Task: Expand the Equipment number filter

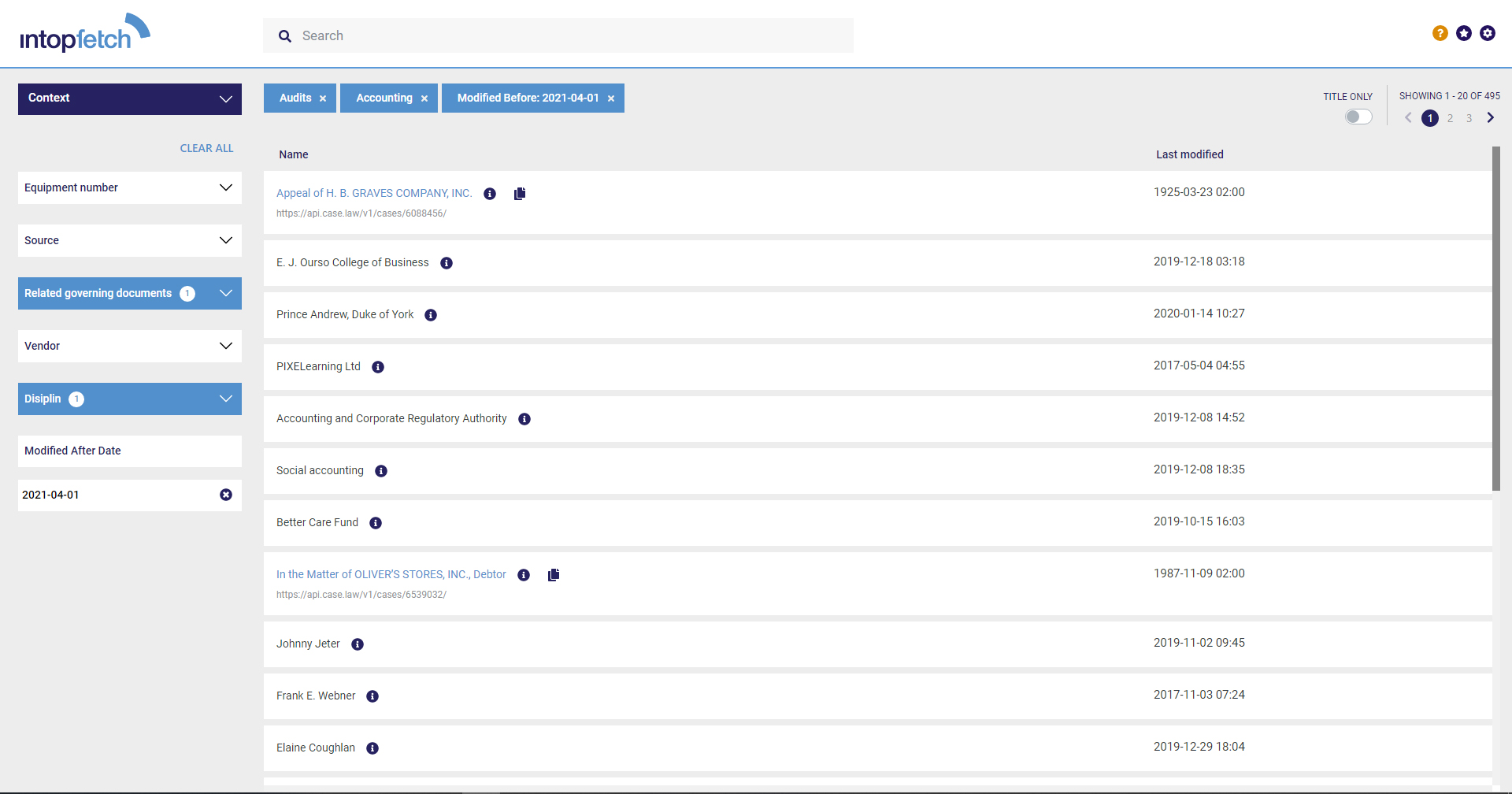Action: click(130, 187)
